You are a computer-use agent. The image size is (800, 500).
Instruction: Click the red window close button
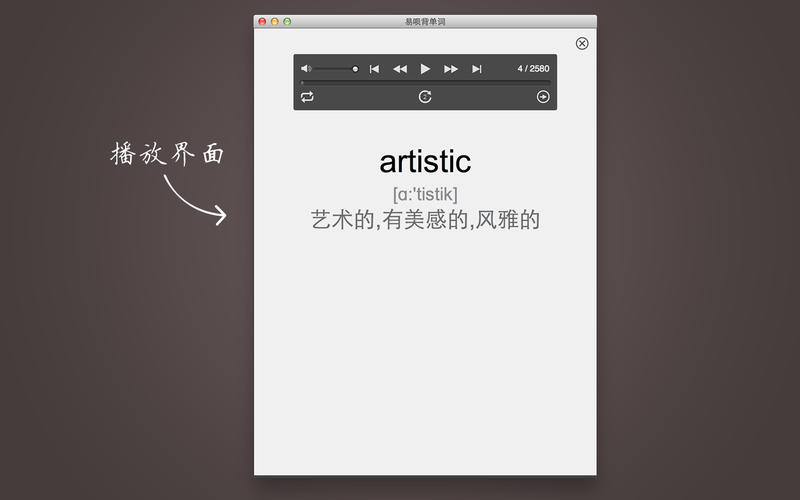(x=262, y=21)
